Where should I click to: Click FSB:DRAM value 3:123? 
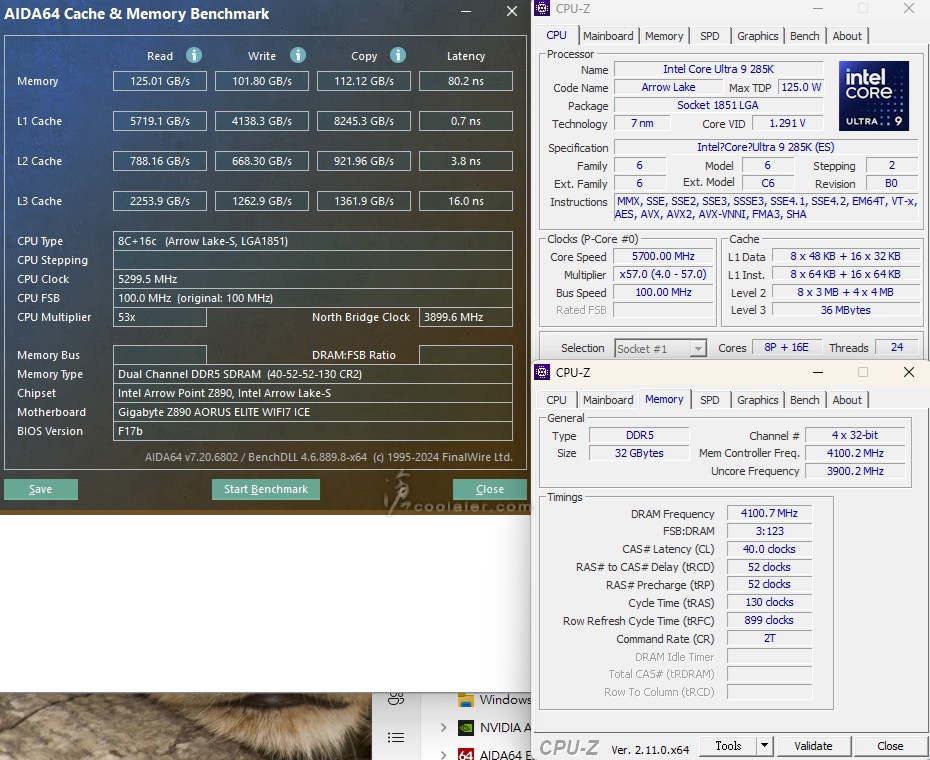pyautogui.click(x=769, y=531)
